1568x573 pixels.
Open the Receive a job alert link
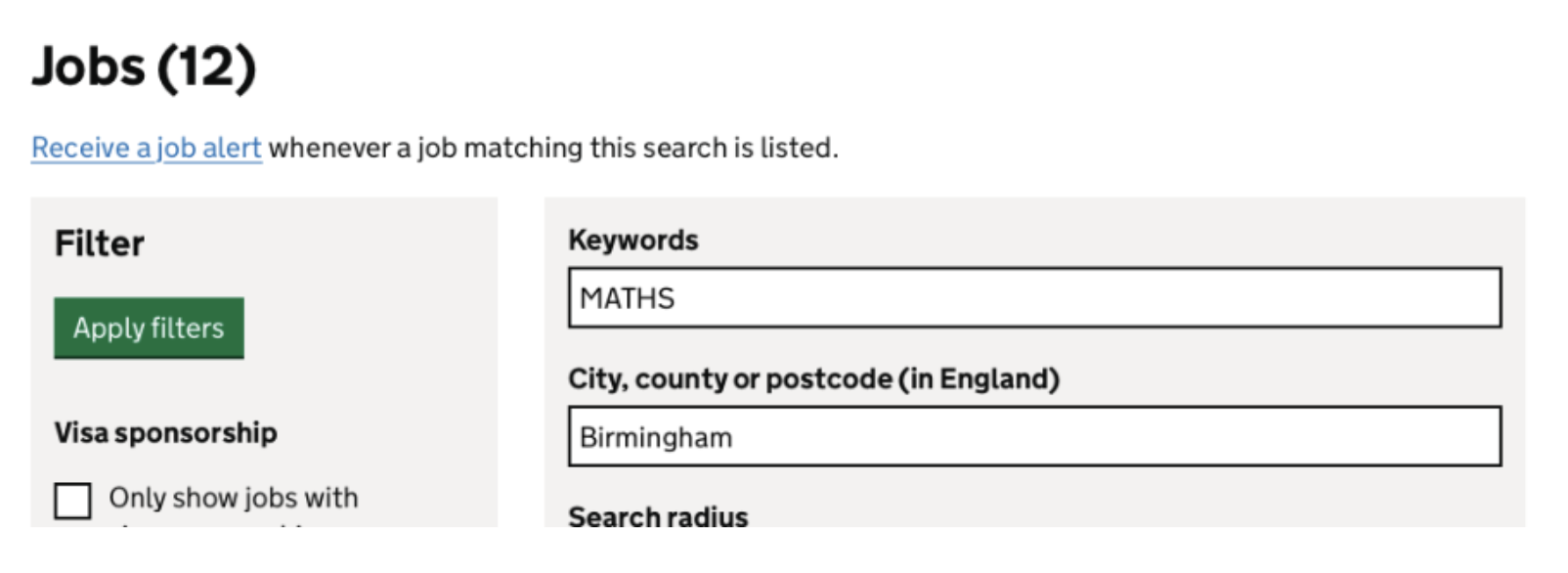tap(146, 148)
